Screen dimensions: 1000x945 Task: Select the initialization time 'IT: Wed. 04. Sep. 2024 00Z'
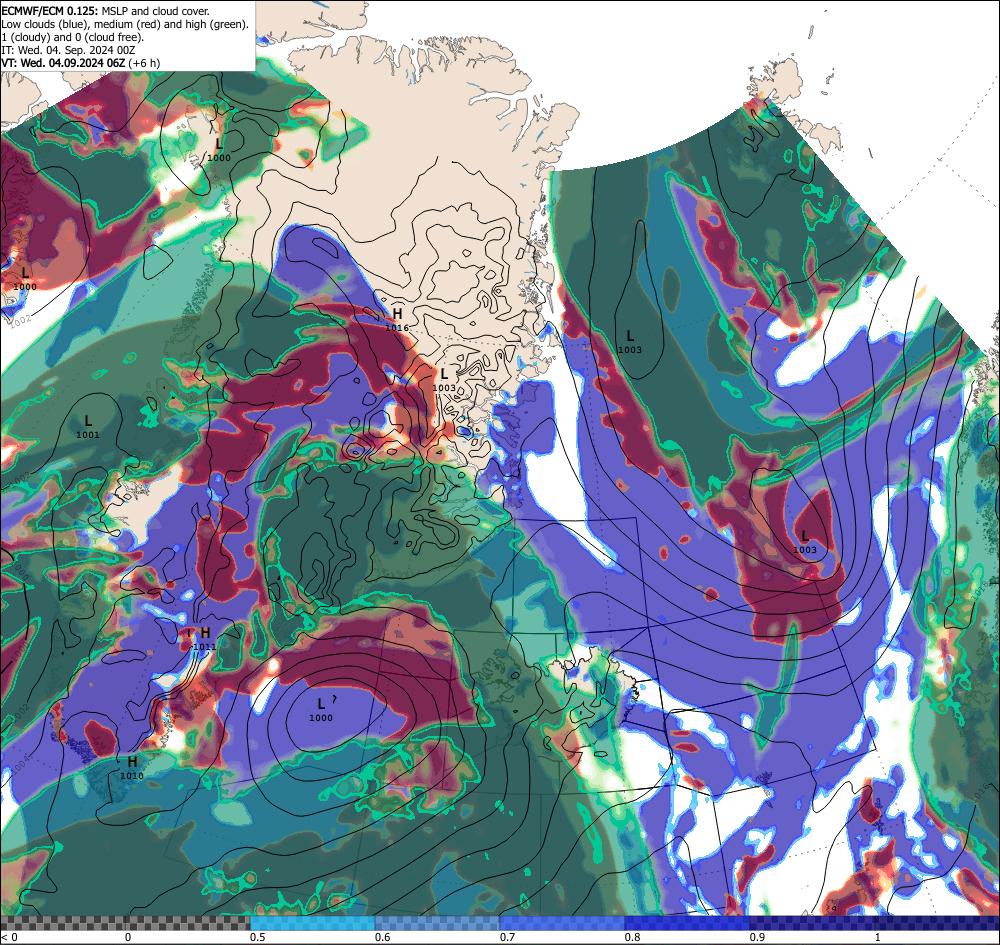68,50
